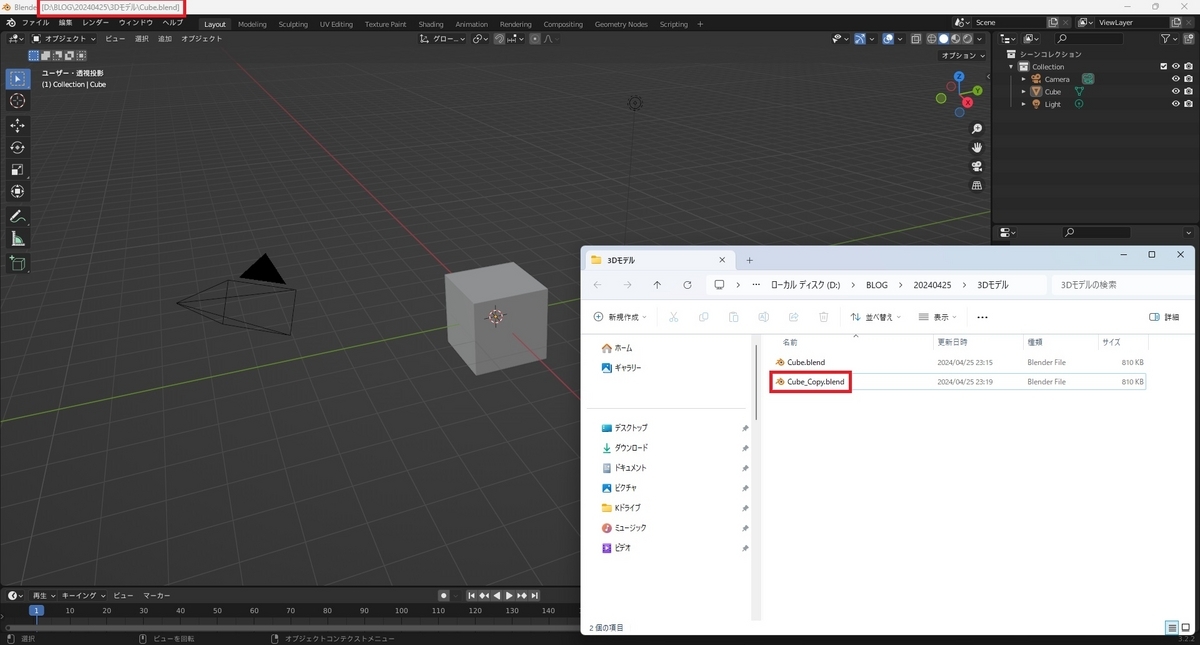Toggle camera view with the camera gizmo icon

click(977, 166)
